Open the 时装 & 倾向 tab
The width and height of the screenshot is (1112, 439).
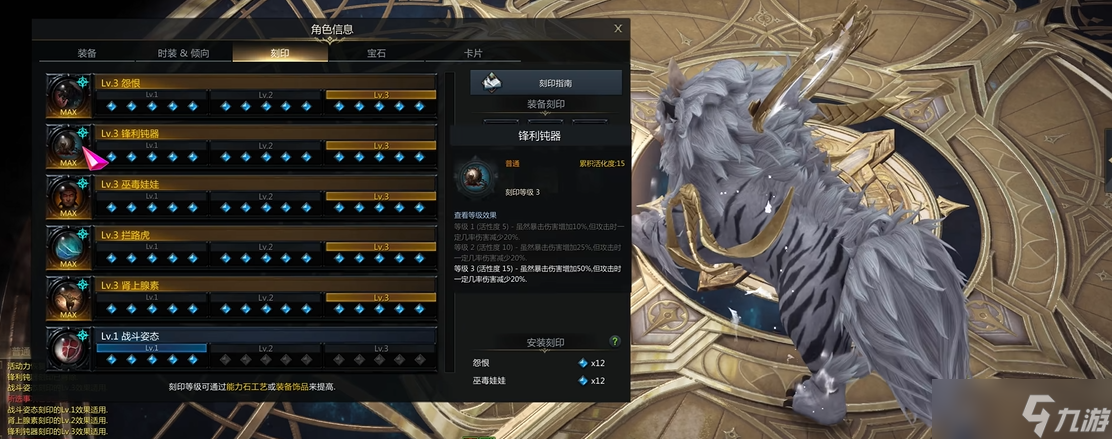[x=184, y=53]
